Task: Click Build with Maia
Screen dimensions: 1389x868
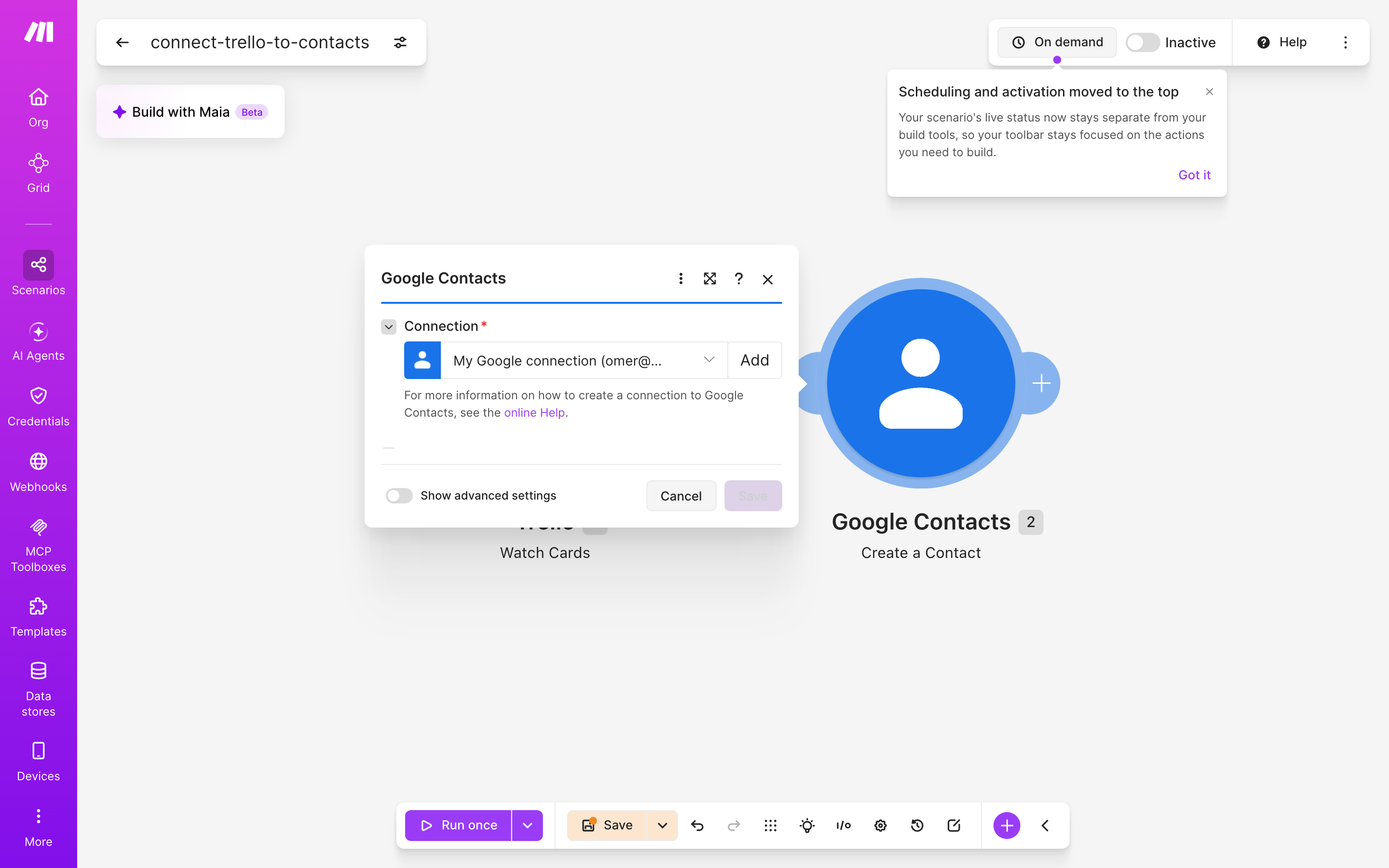Action: pyautogui.click(x=191, y=112)
